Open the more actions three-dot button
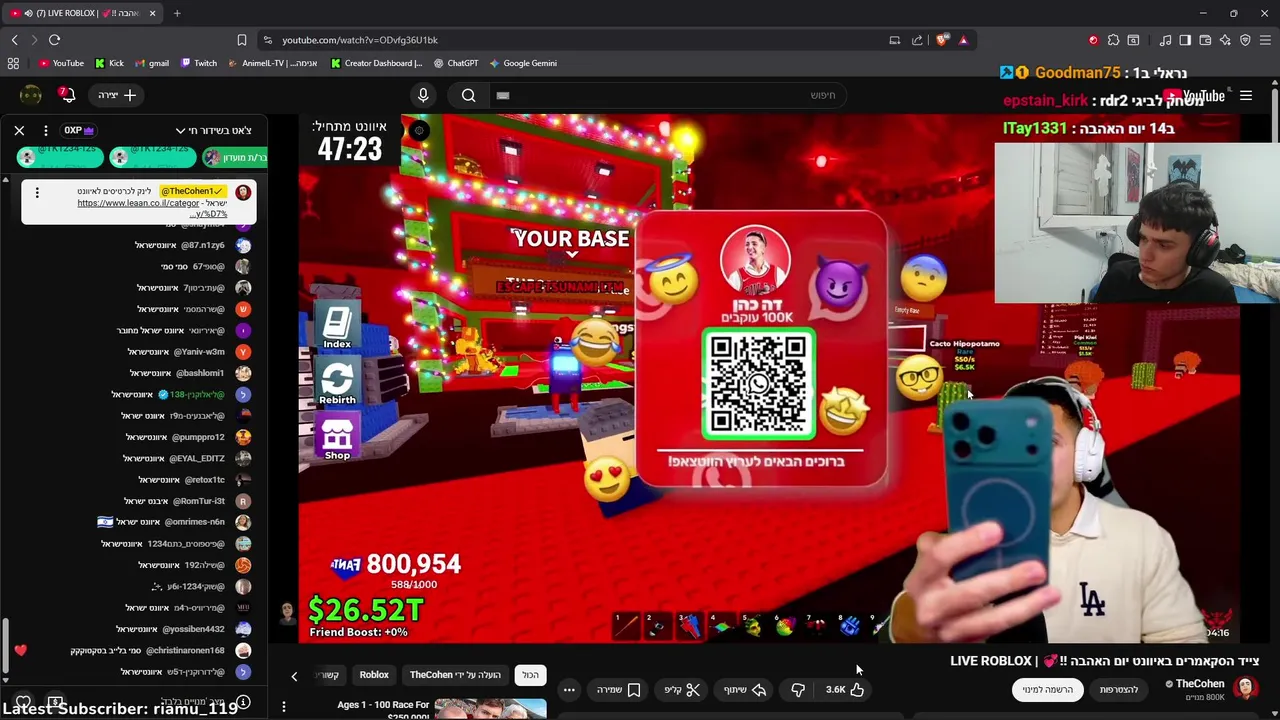Image resolution: width=1280 pixels, height=720 pixels. [569, 689]
